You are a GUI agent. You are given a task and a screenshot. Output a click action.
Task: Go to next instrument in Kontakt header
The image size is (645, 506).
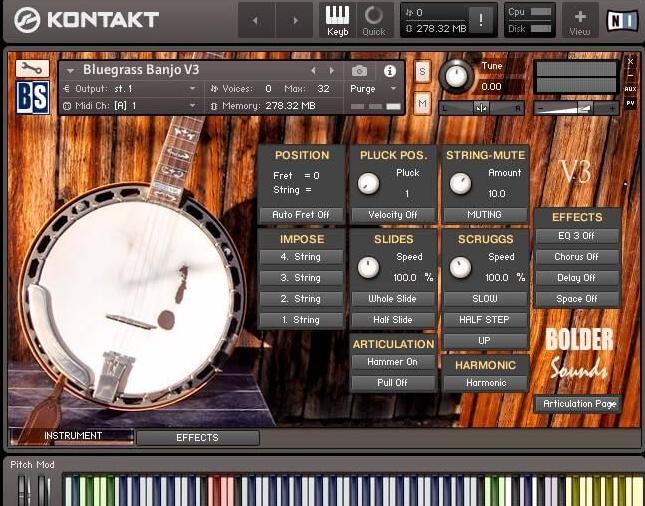(x=295, y=20)
